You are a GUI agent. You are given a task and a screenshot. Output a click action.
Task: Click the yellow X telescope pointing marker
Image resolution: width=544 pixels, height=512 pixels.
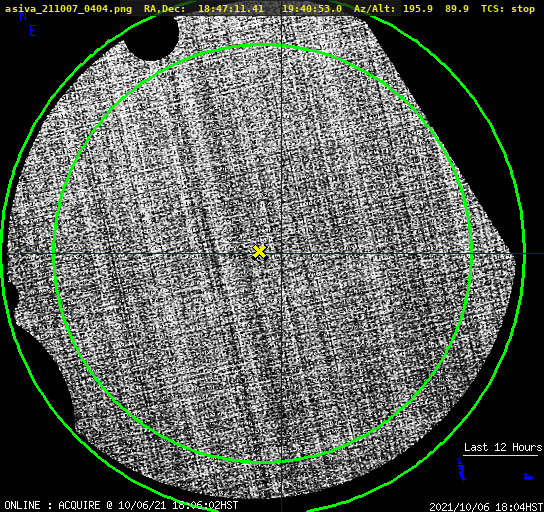click(x=260, y=252)
